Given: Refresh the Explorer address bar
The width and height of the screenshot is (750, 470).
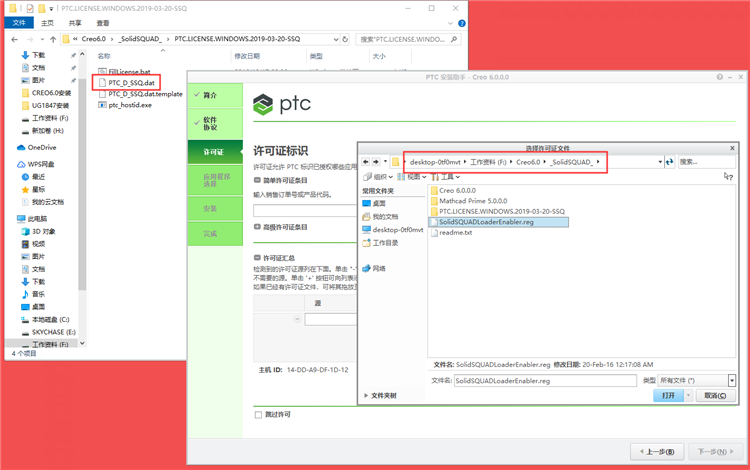Looking at the screenshot, I should (345, 39).
